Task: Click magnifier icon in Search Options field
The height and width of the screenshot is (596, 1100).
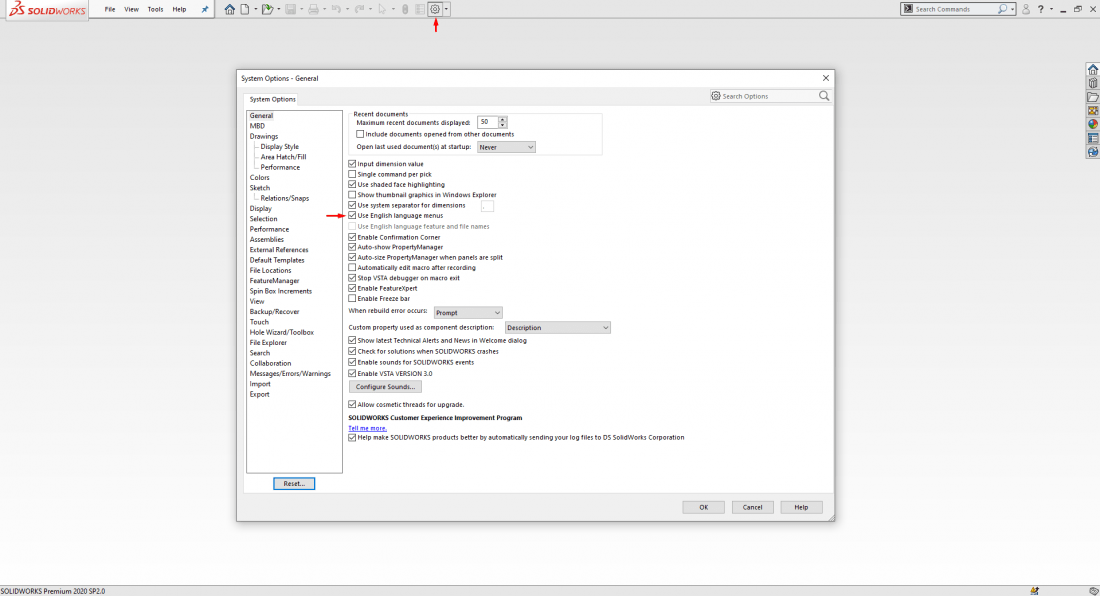Action: pos(824,96)
